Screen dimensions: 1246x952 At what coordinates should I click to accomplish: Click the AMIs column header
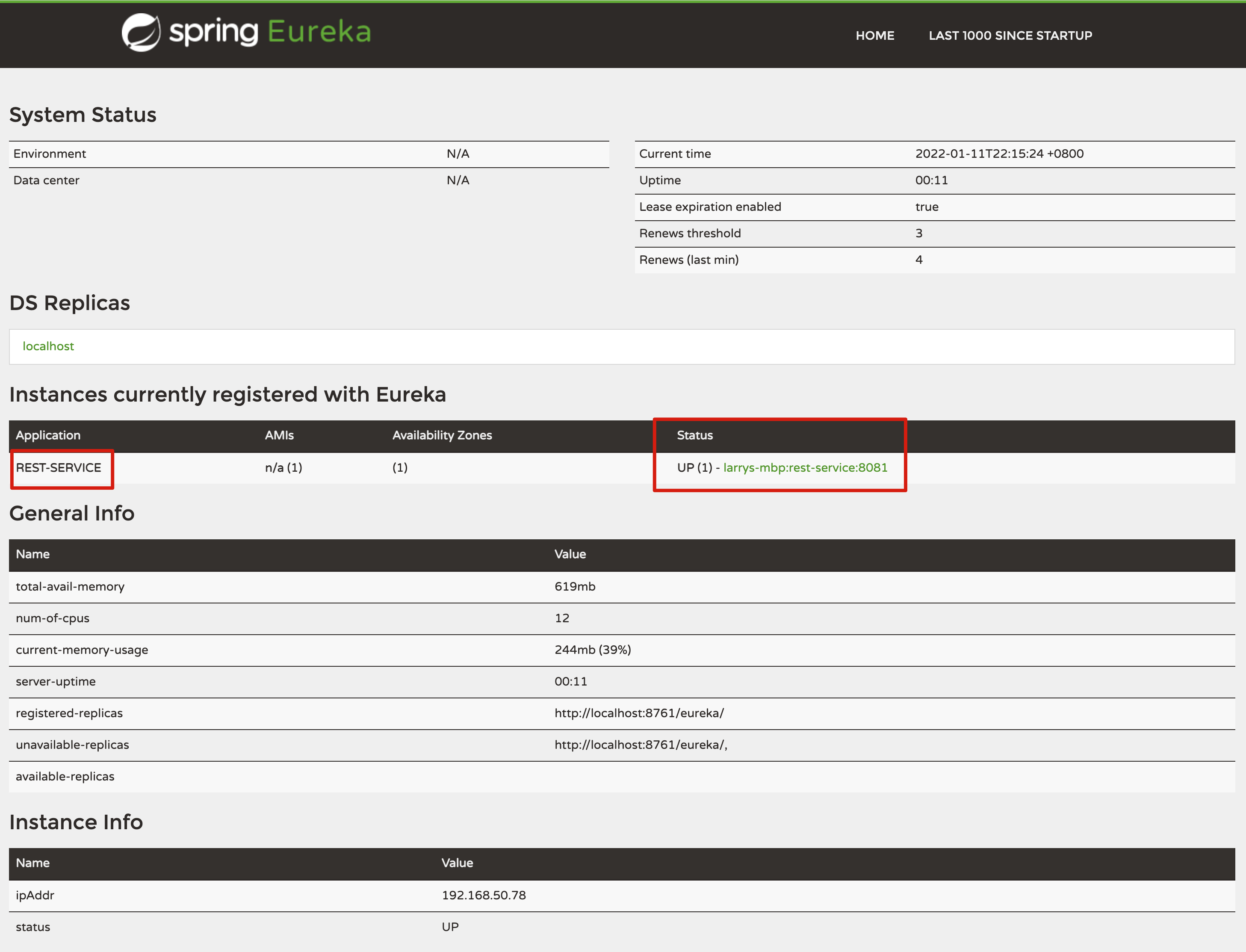(x=279, y=435)
